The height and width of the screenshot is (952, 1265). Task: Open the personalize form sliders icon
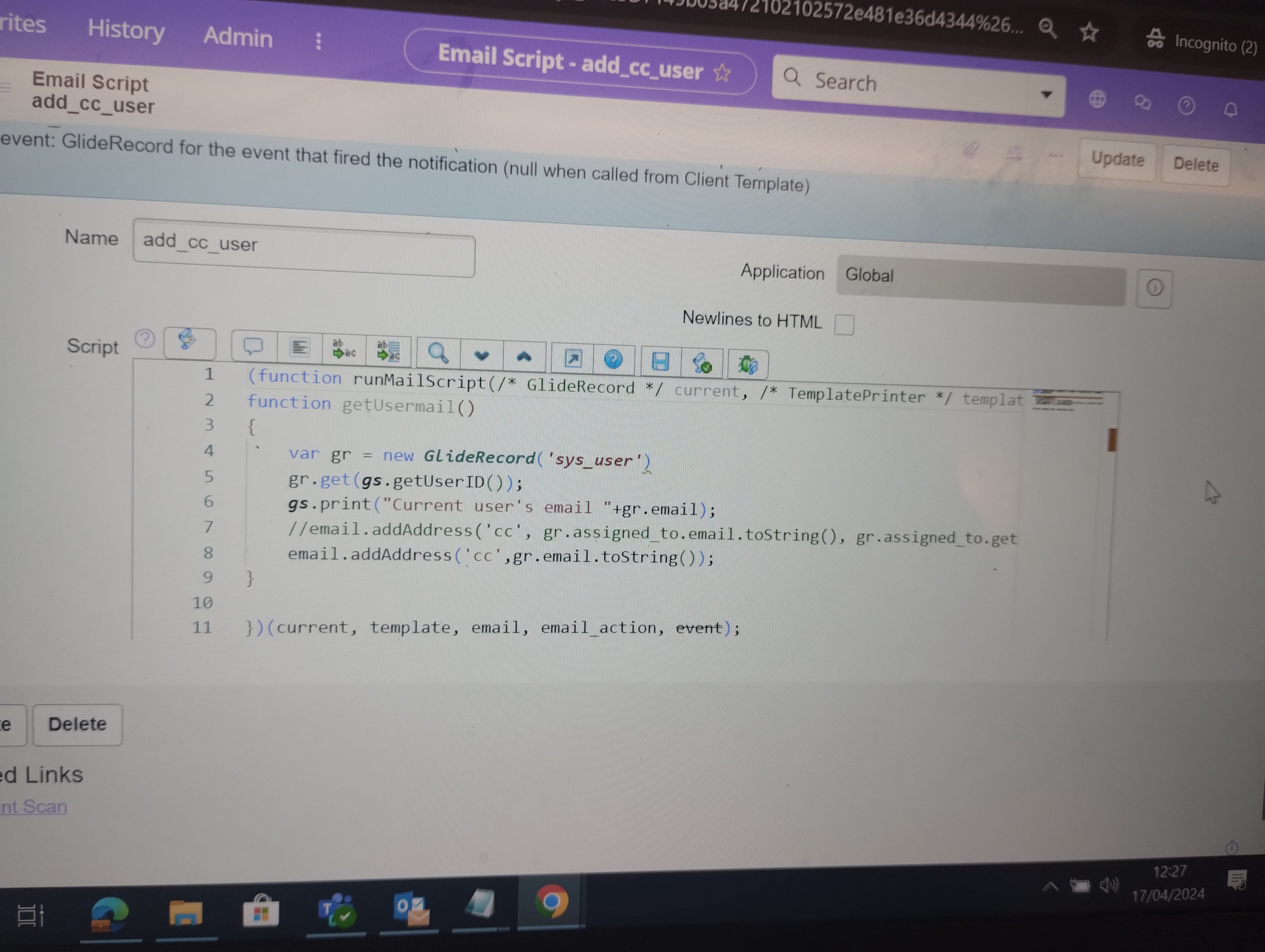pos(1014,153)
